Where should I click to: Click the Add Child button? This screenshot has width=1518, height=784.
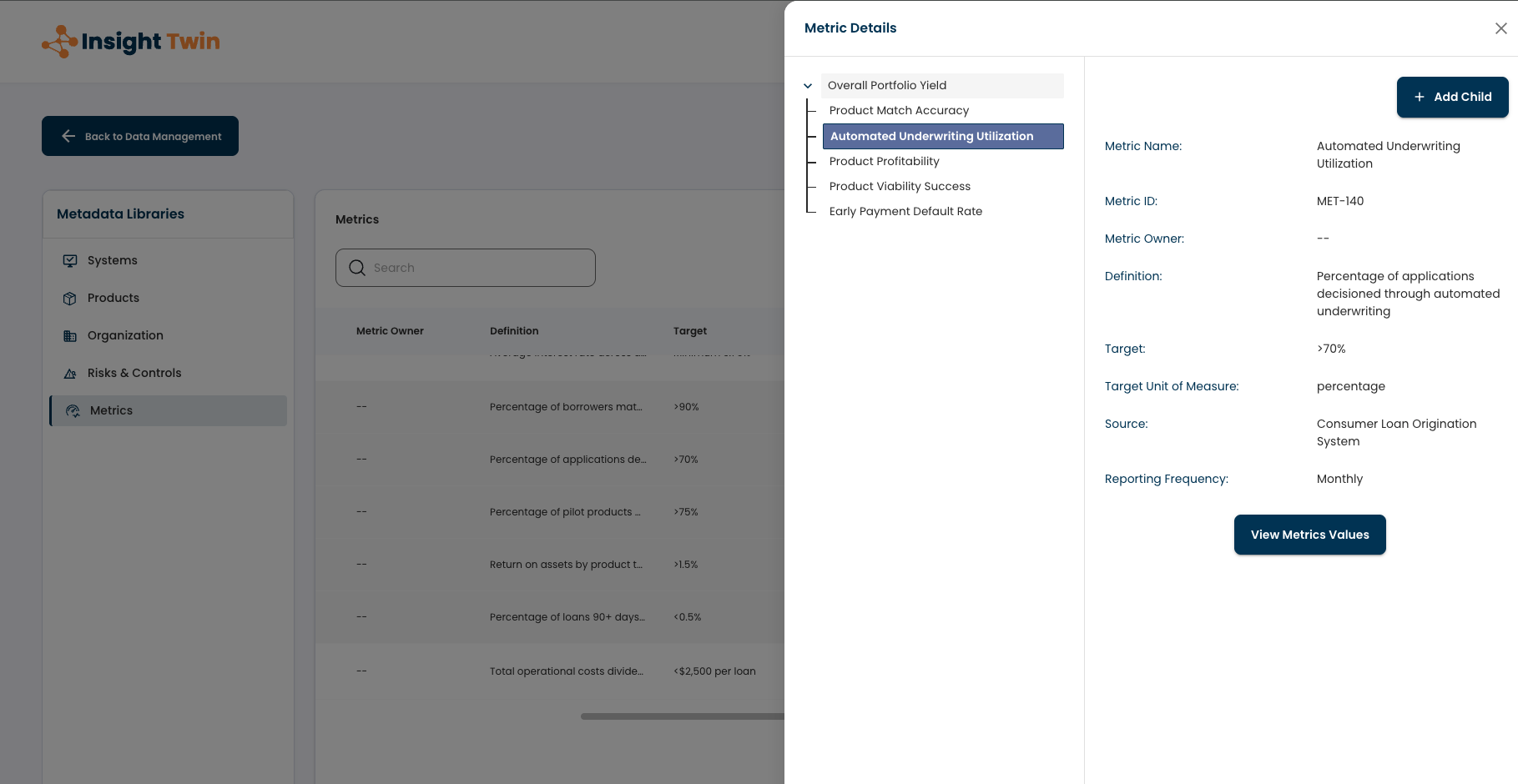(1452, 98)
